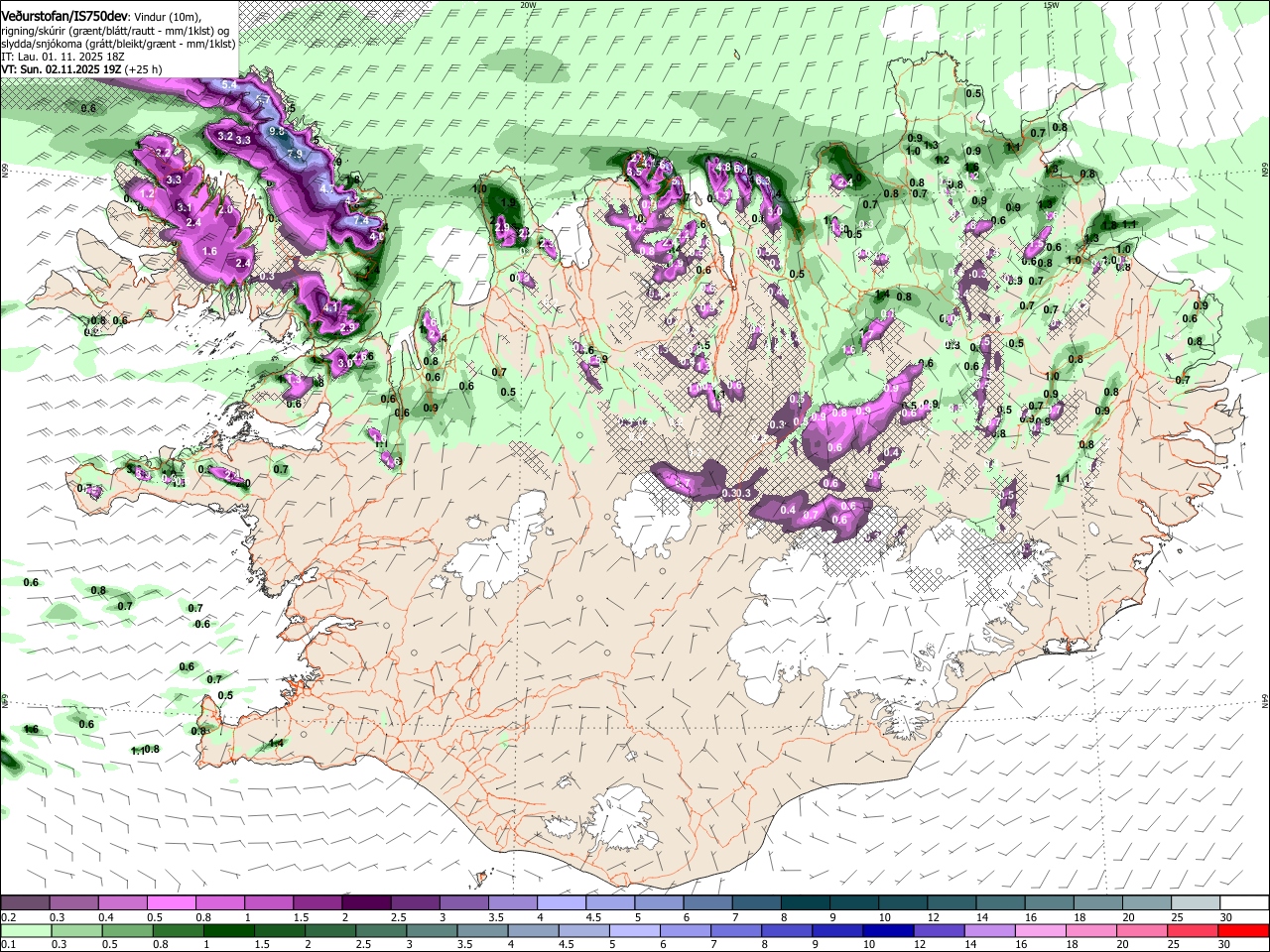
Task: Select the palest green 0.1 mm rain swatch
Action: [25, 930]
